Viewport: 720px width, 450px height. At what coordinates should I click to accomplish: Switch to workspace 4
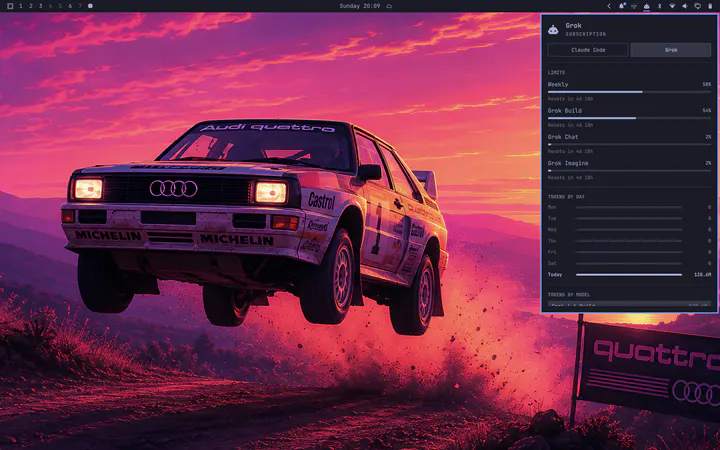click(51, 6)
